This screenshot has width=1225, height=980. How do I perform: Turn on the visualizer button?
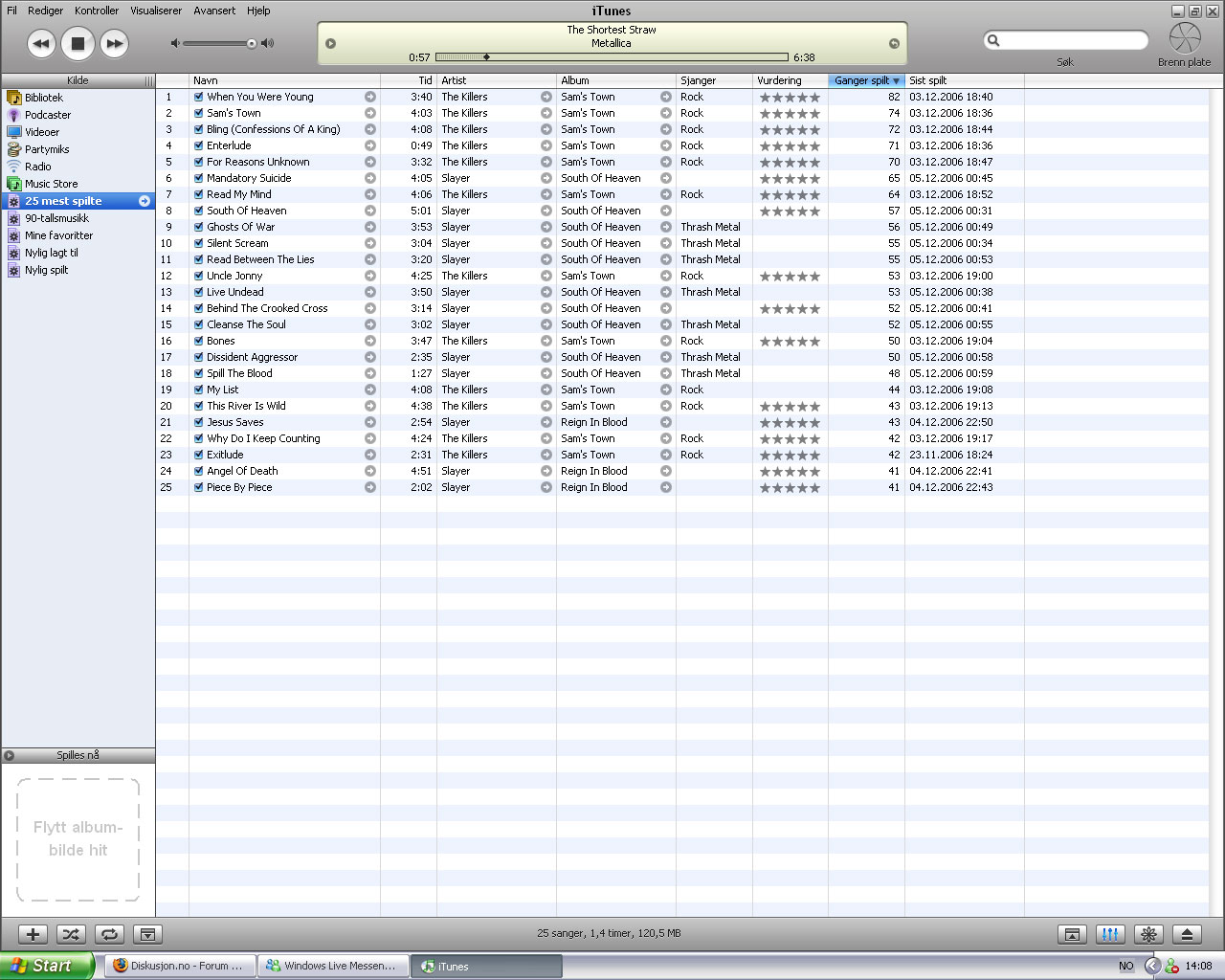[x=1148, y=934]
